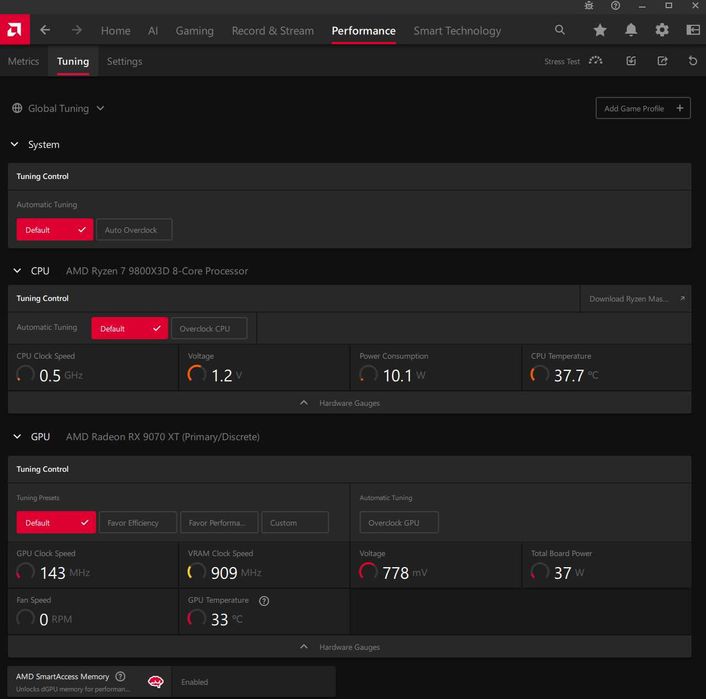Toggle the sidebar panel icon
The height and width of the screenshot is (699, 706).
(693, 30)
